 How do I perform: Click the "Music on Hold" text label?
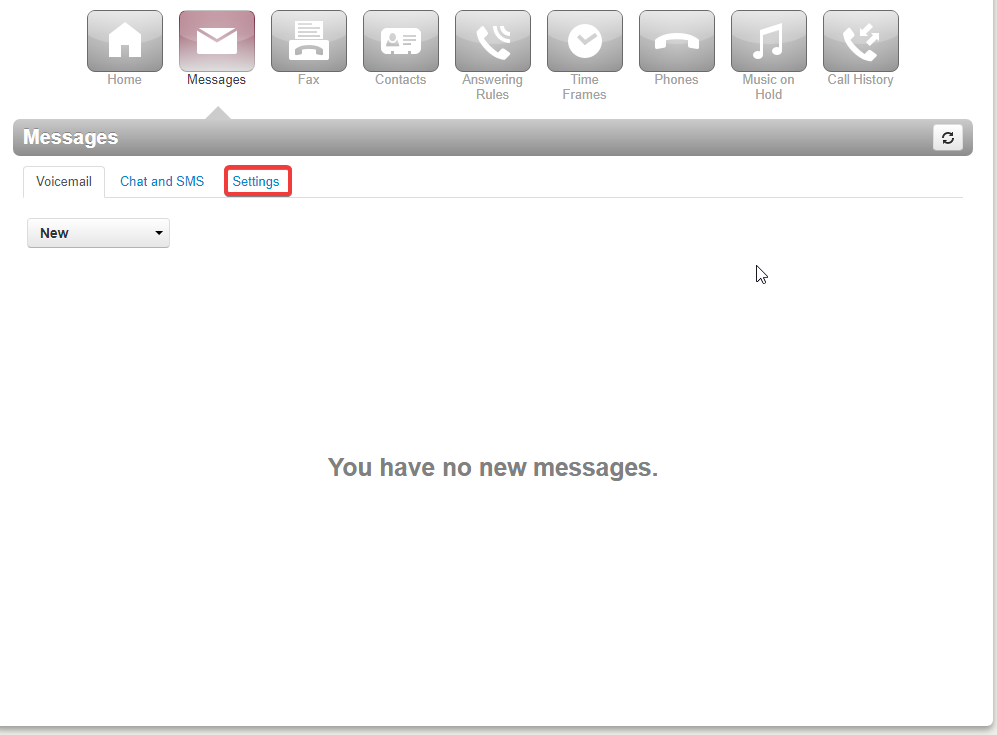[768, 87]
